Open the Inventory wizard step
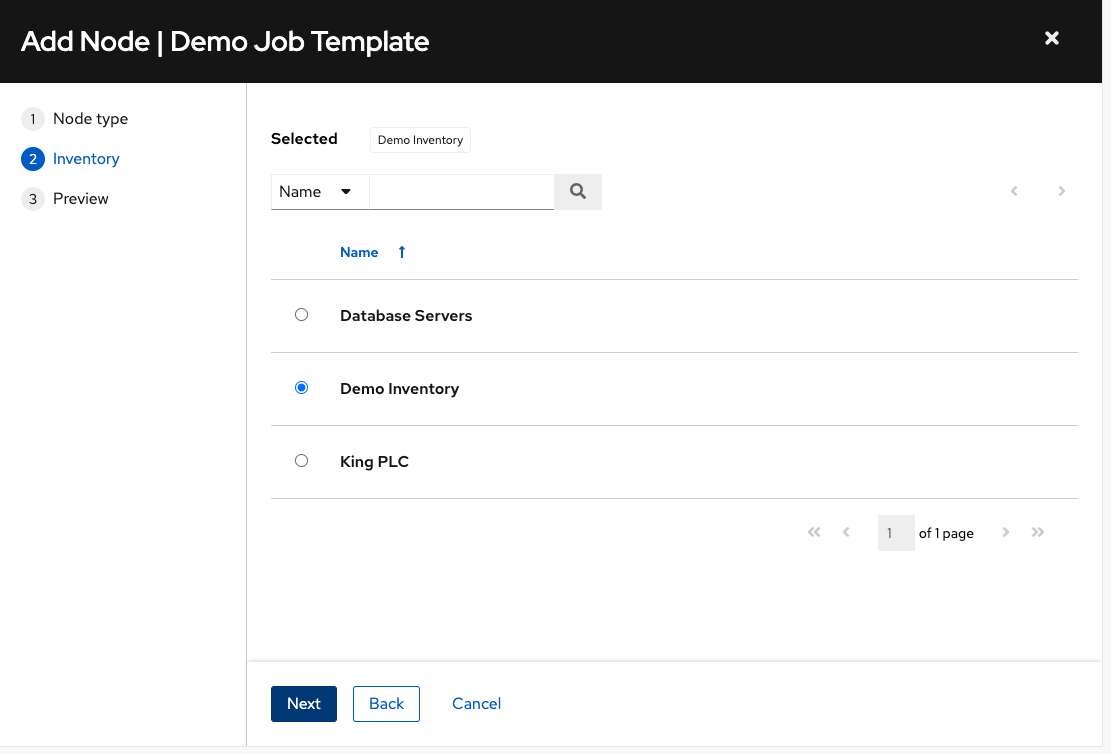The image size is (1111, 754). [86, 159]
